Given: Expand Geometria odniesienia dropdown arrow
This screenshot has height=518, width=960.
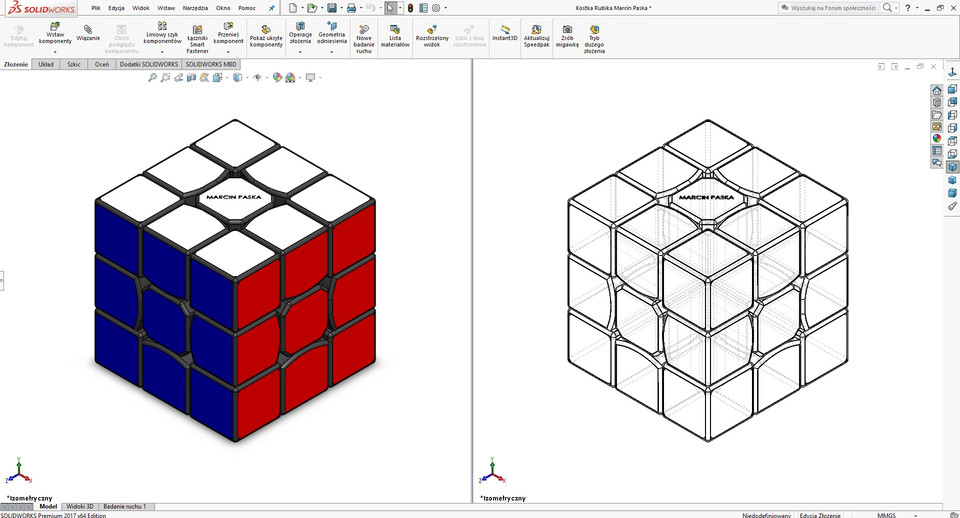Looking at the screenshot, I should [332, 52].
